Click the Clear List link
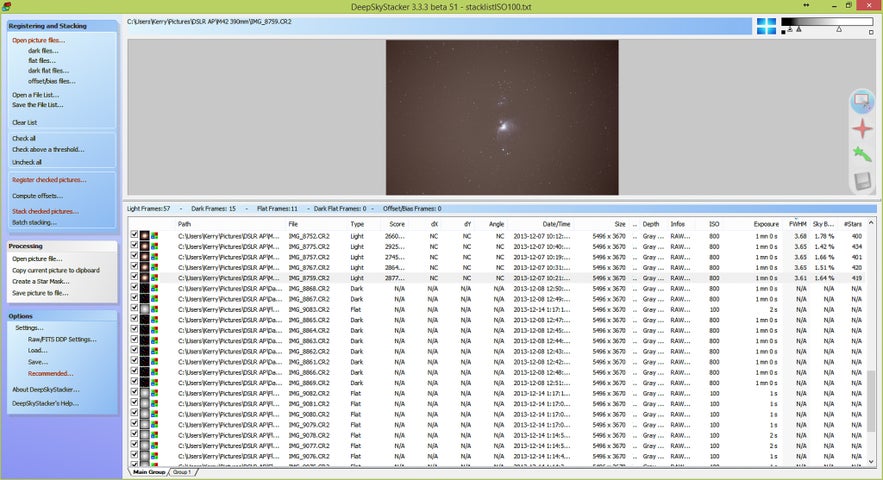 pos(24,122)
